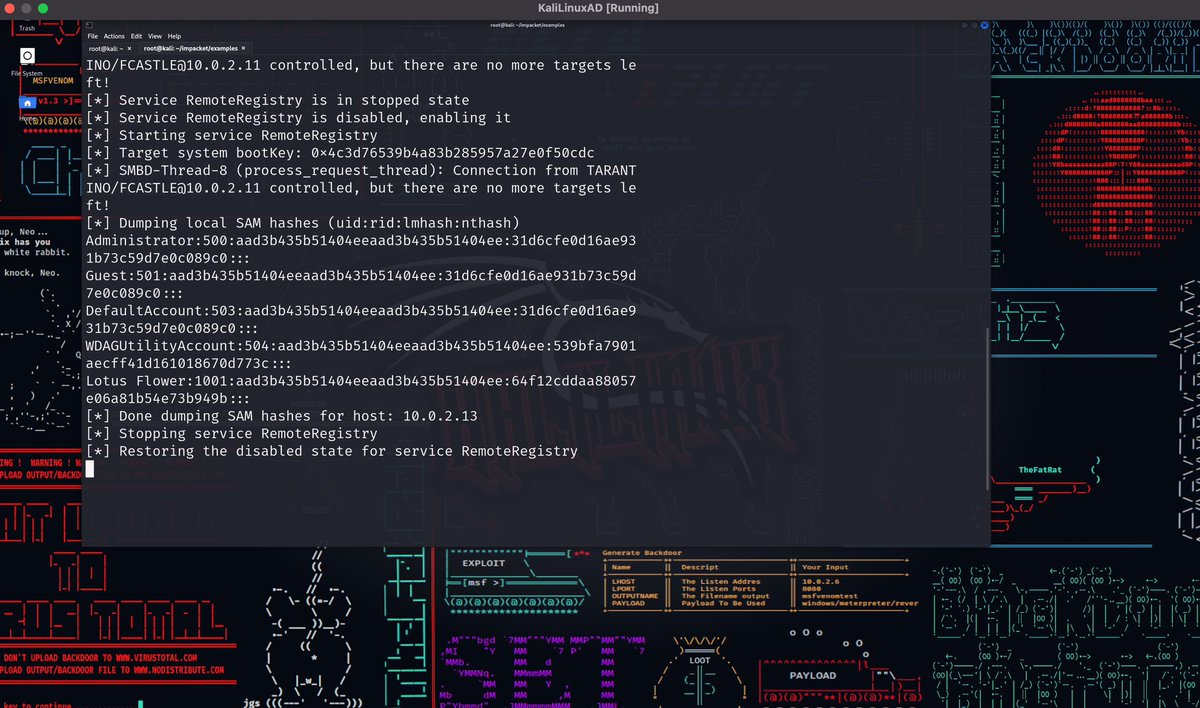The width and height of the screenshot is (1200, 708).
Task: Click the green macOS zoom button
Action: point(44,8)
